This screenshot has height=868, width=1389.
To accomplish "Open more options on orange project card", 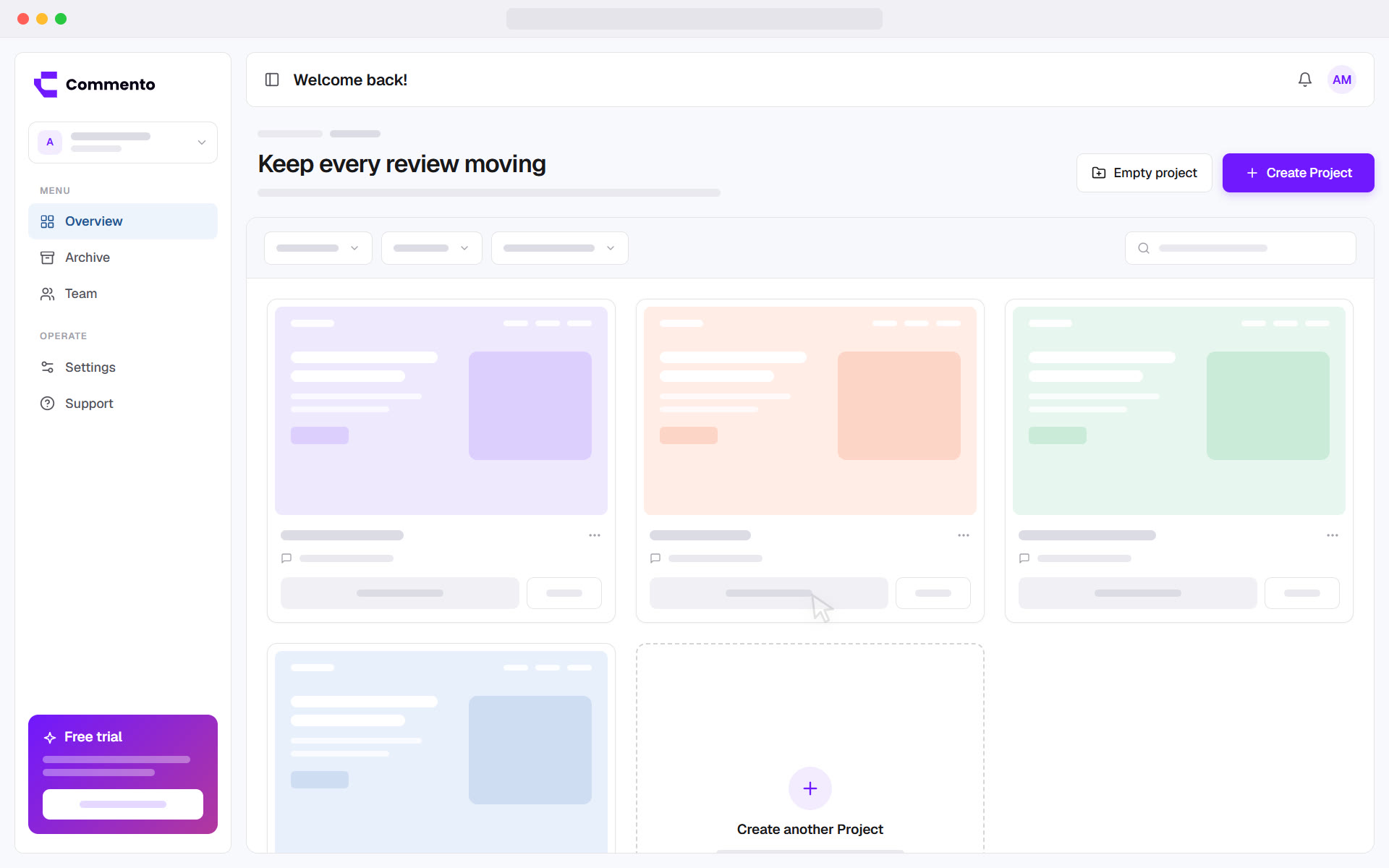I will [964, 535].
